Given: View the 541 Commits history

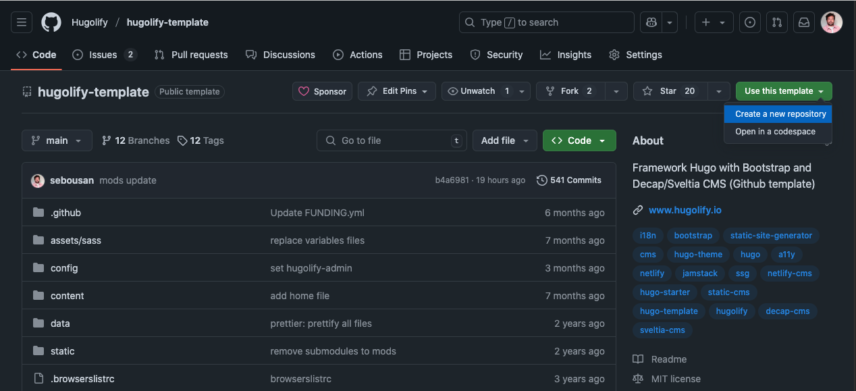Looking at the screenshot, I should [x=569, y=180].
